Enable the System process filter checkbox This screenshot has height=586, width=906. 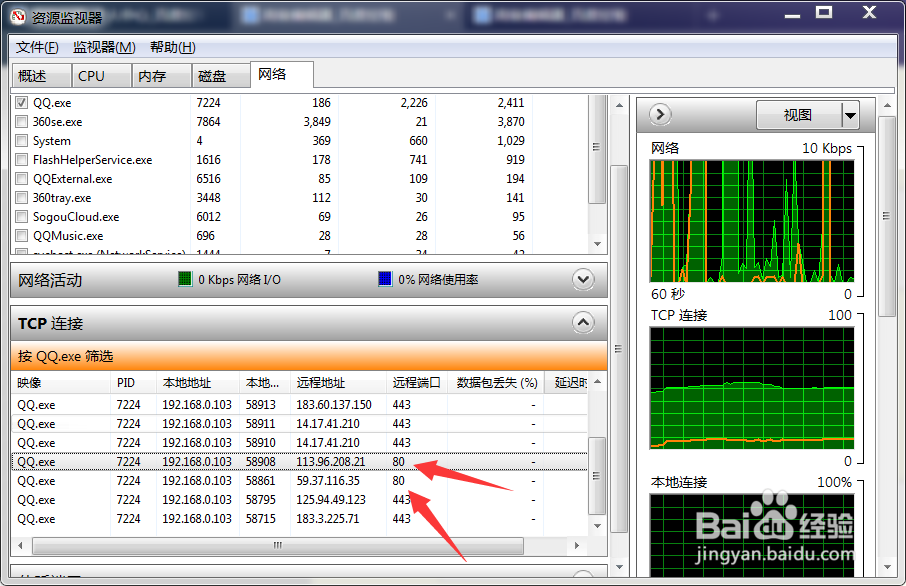pos(21,140)
